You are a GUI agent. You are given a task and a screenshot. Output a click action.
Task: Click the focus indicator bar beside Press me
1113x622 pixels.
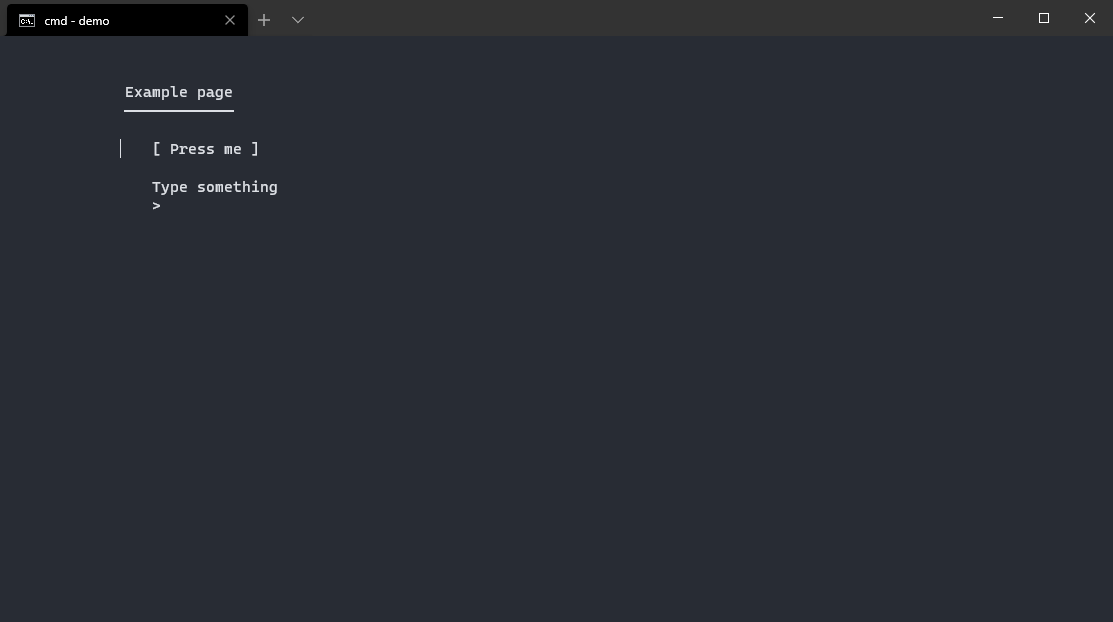tap(121, 149)
